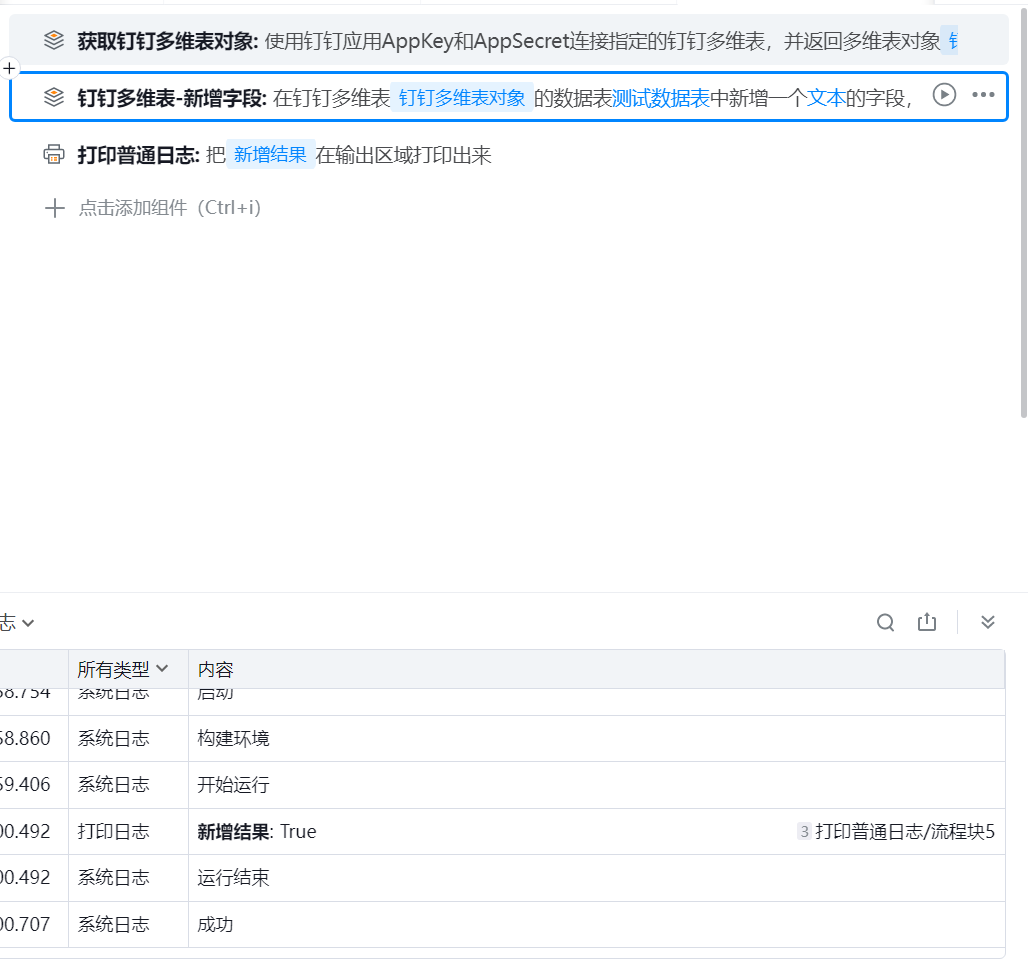Click the printer icon of 打印普通日志 step
The height and width of the screenshot is (970, 1028).
click(54, 155)
